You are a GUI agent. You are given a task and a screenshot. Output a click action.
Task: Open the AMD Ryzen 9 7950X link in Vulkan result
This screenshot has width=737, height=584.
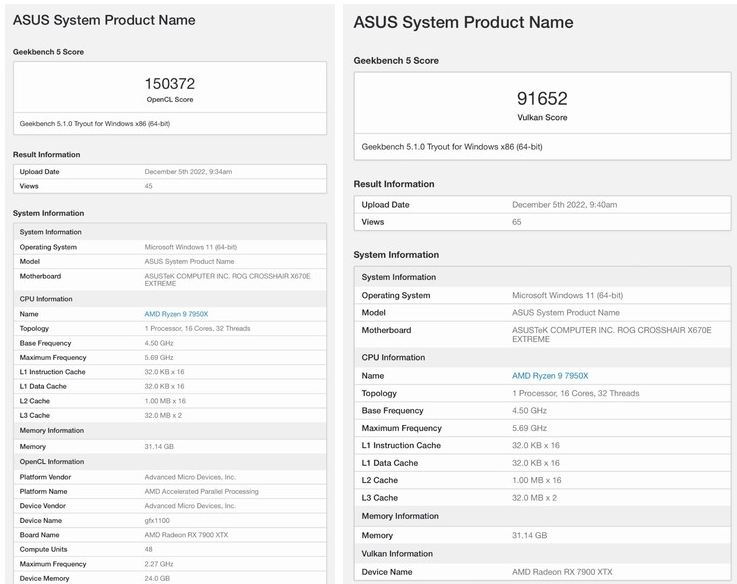click(x=550, y=376)
